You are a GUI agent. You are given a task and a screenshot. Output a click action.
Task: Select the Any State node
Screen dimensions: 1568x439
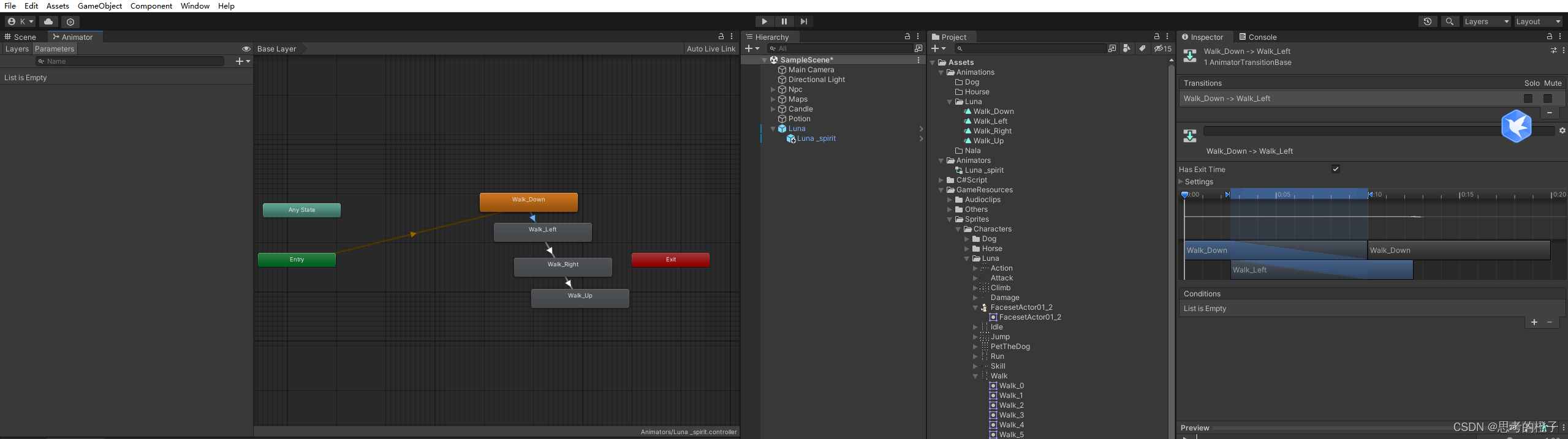coord(301,210)
